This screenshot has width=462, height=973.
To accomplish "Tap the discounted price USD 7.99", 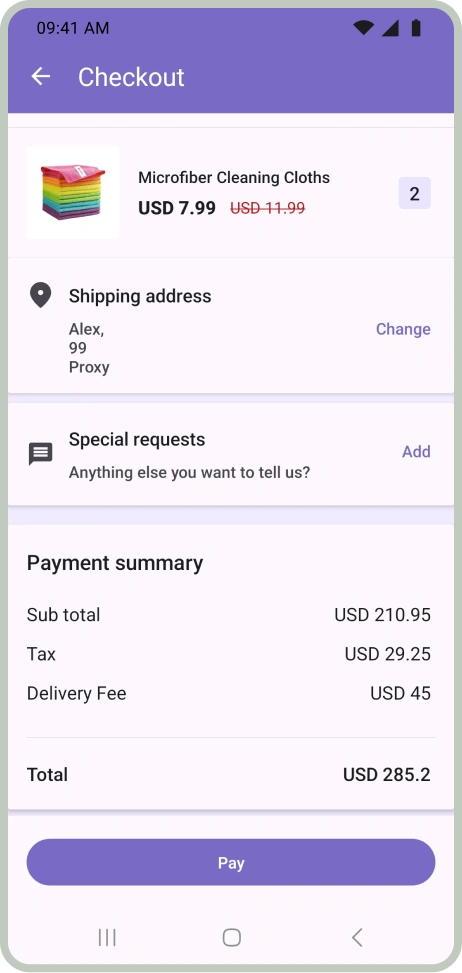I will pos(177,208).
